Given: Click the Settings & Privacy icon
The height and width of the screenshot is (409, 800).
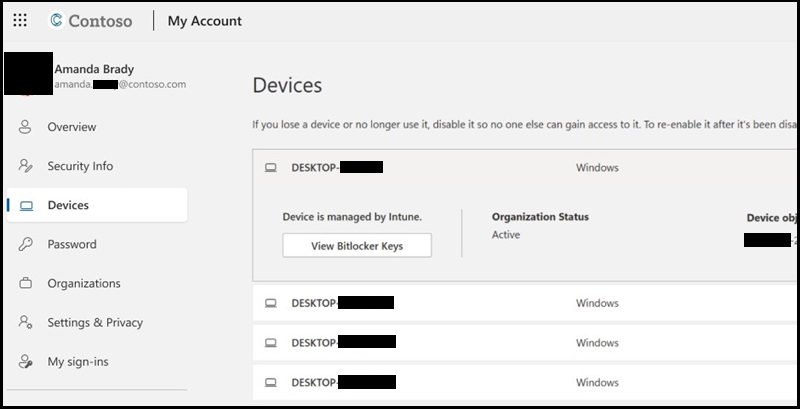Looking at the screenshot, I should tap(26, 322).
